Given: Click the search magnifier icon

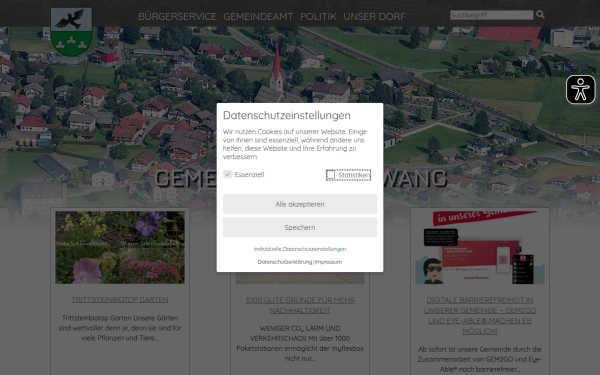Looking at the screenshot, I should 540,15.
